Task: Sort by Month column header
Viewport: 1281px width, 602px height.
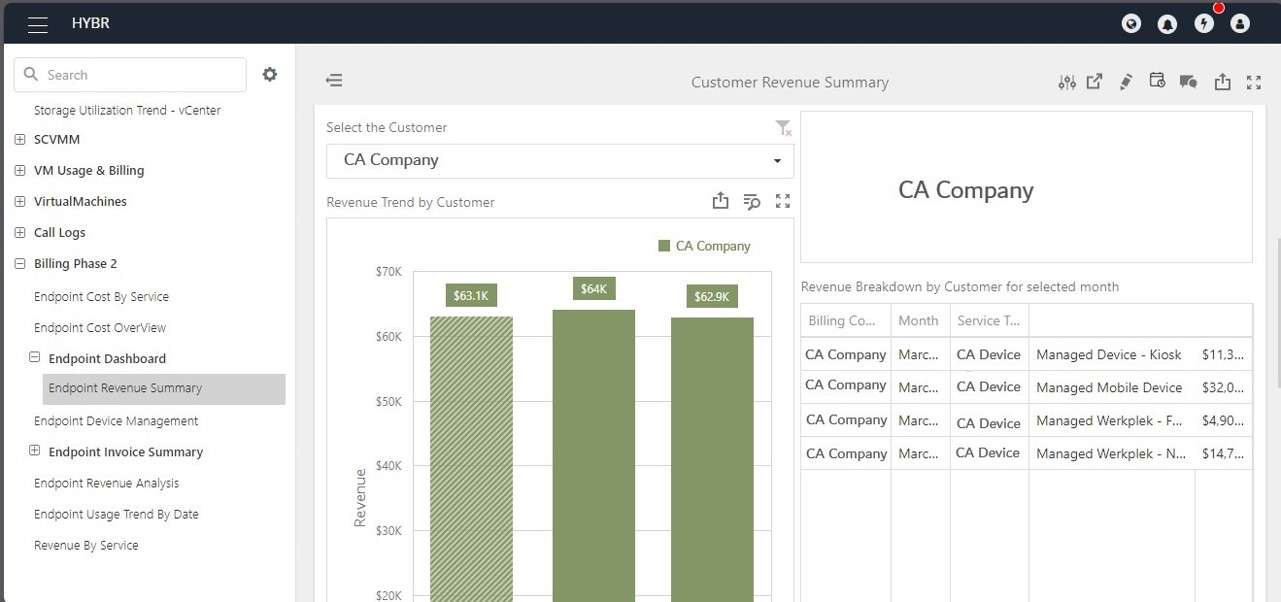Action: [920, 321]
